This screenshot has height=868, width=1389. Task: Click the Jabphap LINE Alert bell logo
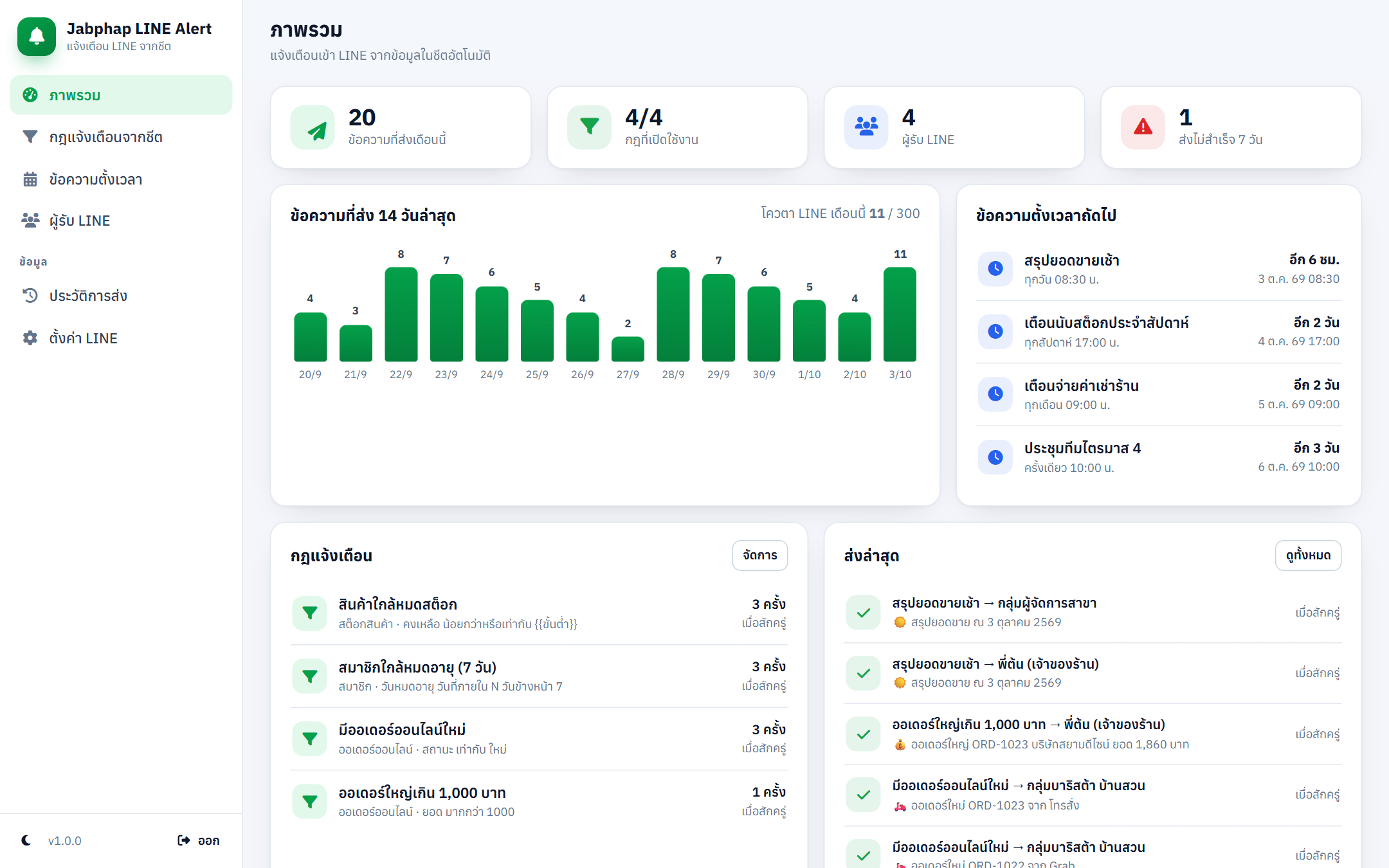click(x=37, y=37)
